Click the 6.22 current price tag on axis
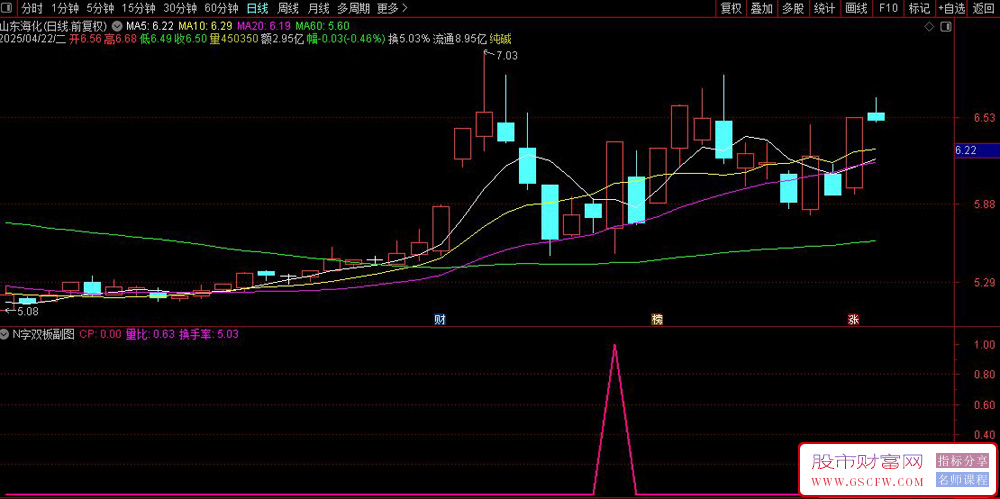This screenshot has height=499, width=1000. [976, 151]
